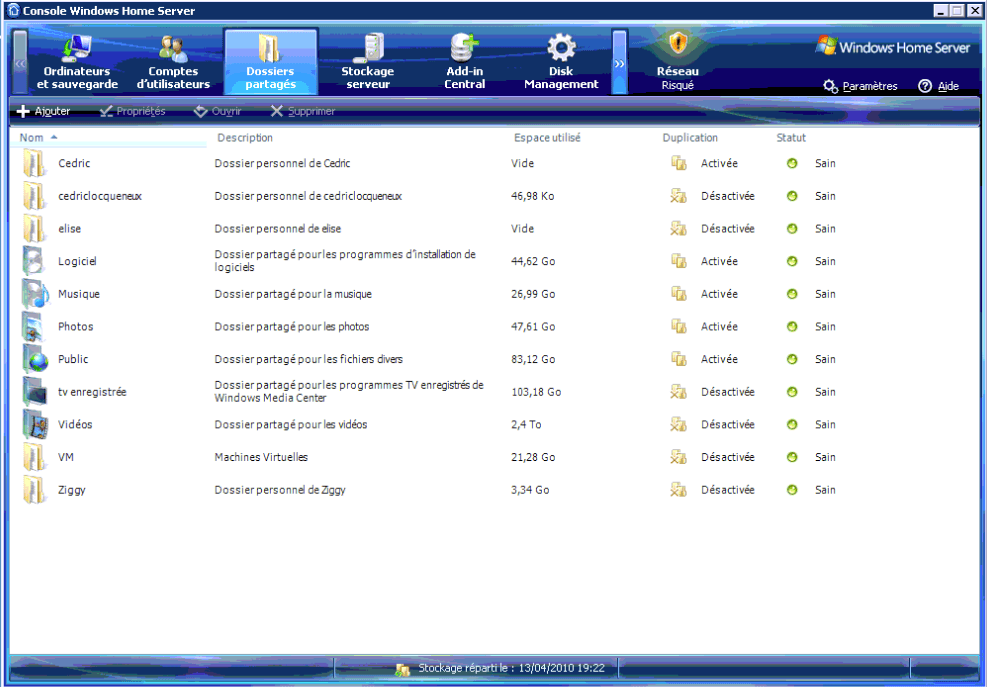Click 'Désactivée' in the elise row
Image resolution: width=987 pixels, height=687 pixels.
click(728, 229)
